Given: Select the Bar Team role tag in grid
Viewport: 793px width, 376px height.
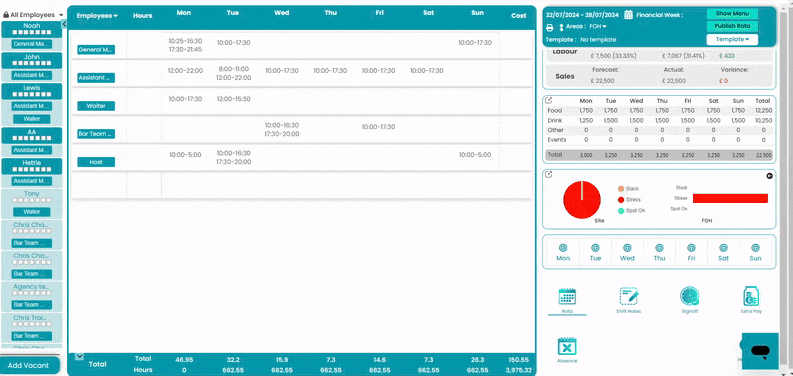Looking at the screenshot, I should click(x=96, y=134).
